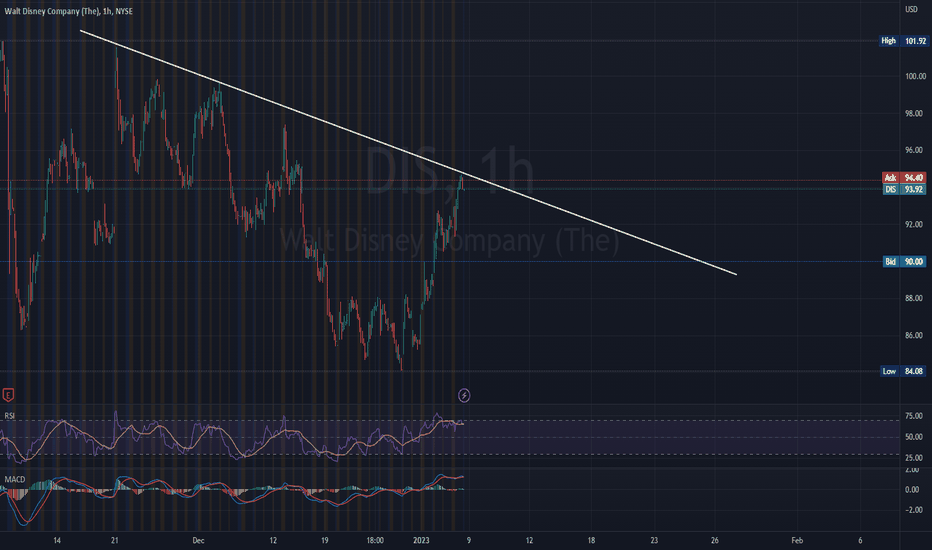This screenshot has height=550, width=932.
Task: Click the 6 date label on time axis
Action: tap(860, 540)
